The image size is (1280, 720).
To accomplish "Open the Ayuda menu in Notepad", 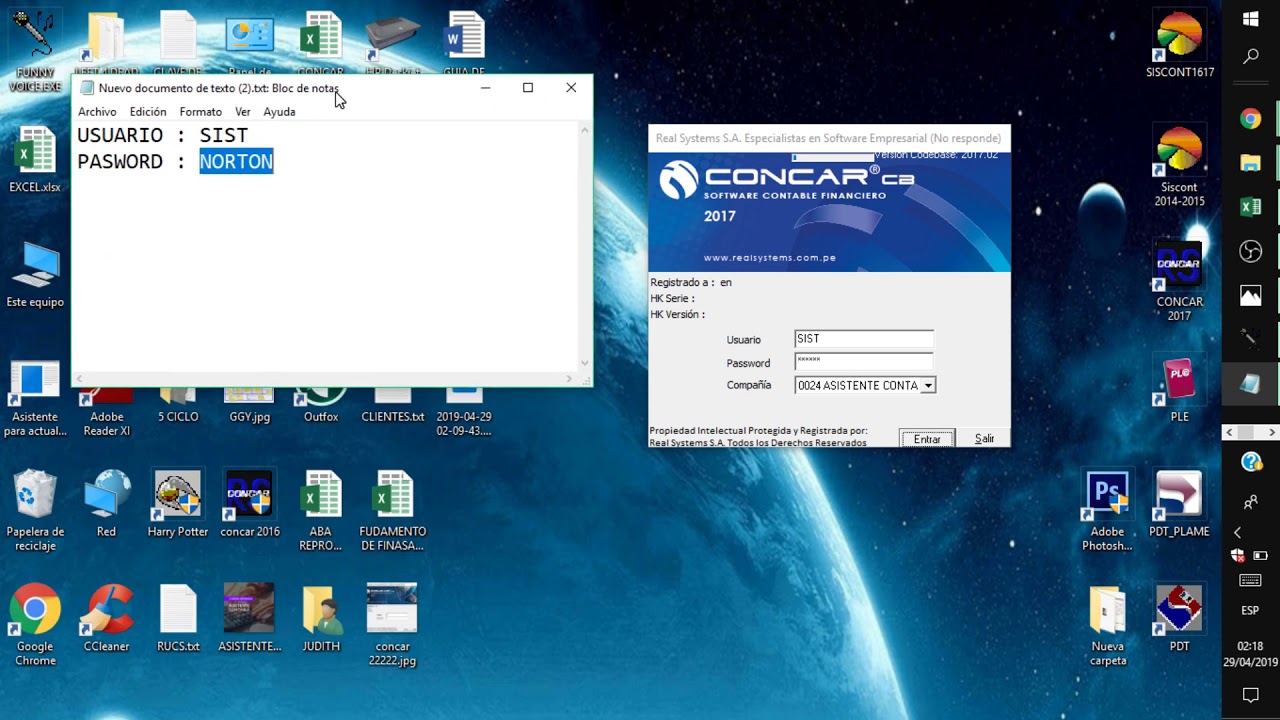I will click(x=279, y=112).
